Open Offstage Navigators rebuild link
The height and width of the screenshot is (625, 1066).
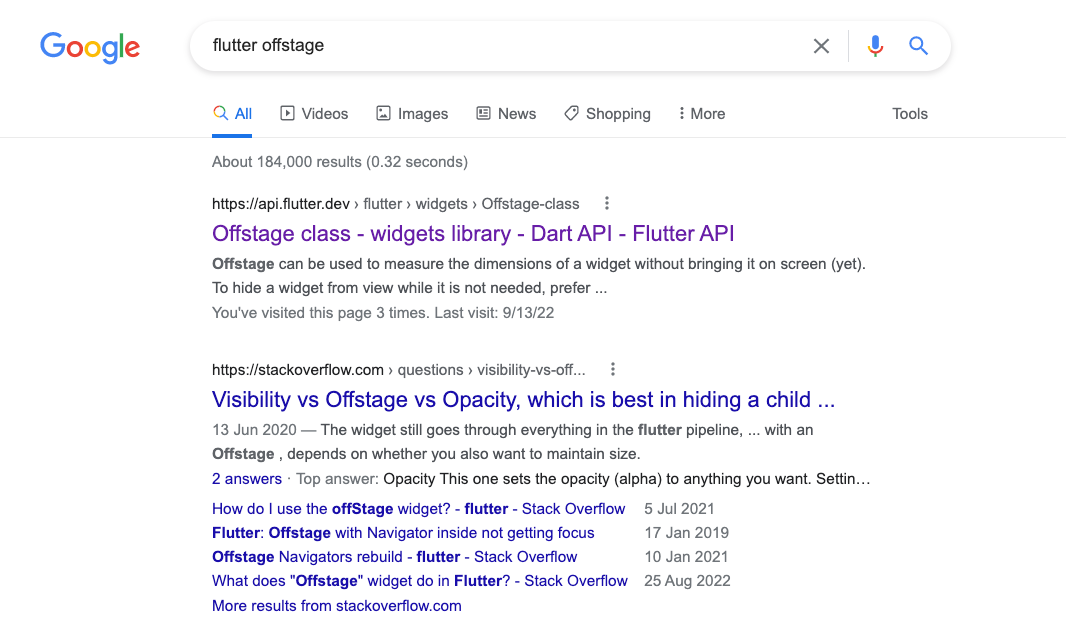pos(394,556)
